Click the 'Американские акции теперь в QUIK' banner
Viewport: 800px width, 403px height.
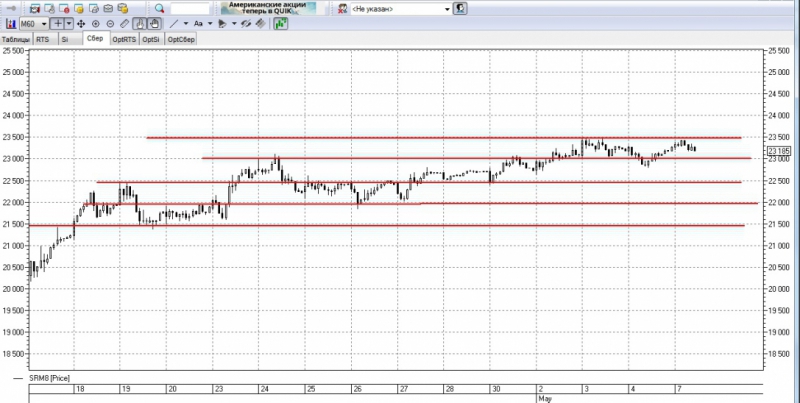point(267,8)
